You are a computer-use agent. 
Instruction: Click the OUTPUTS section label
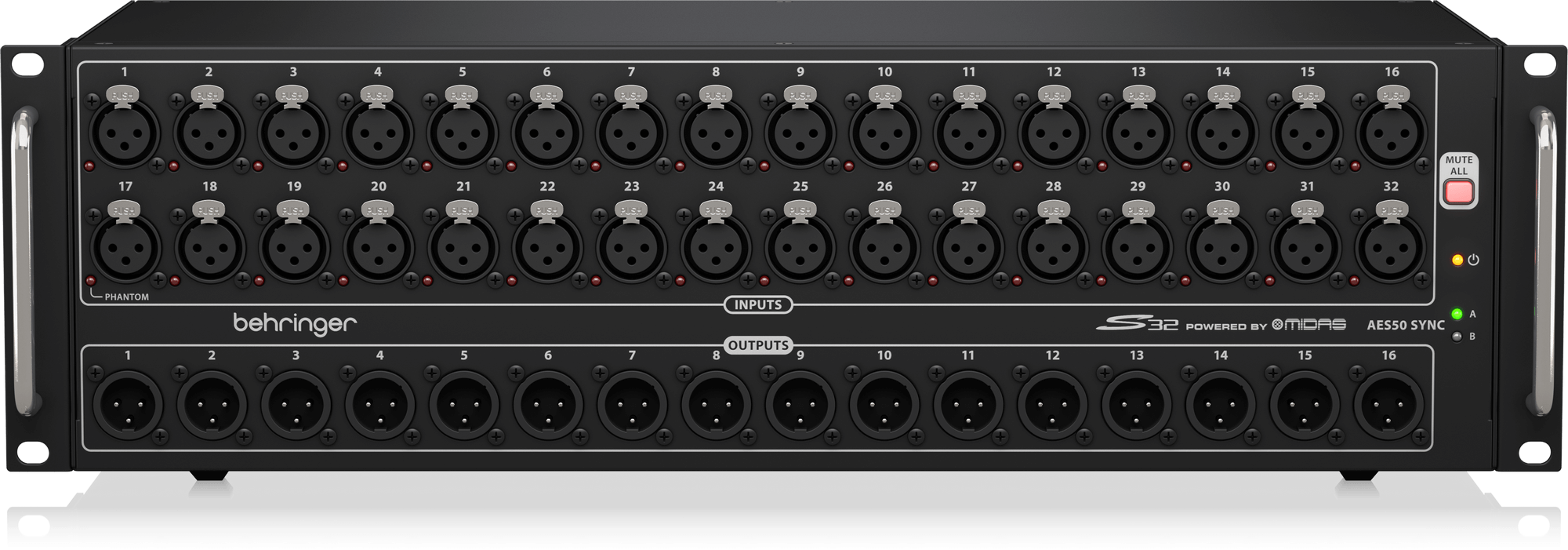(x=758, y=345)
